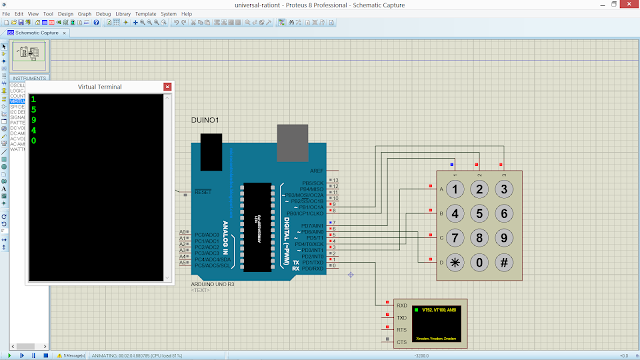Open the Tool menu
Viewport: 640px width, 360px height.
pyautogui.click(x=48, y=14)
